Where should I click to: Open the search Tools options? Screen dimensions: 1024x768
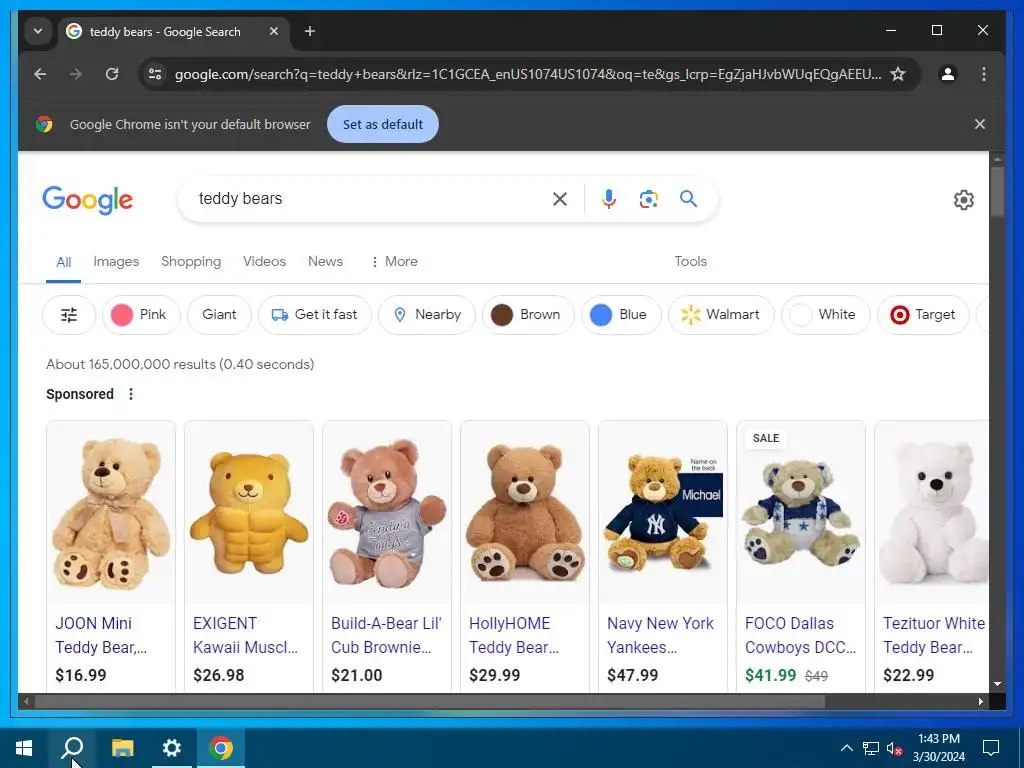[x=690, y=261]
